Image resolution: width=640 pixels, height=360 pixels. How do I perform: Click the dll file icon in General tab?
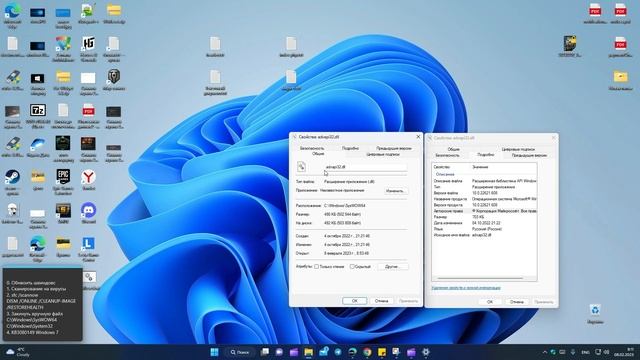[301, 167]
